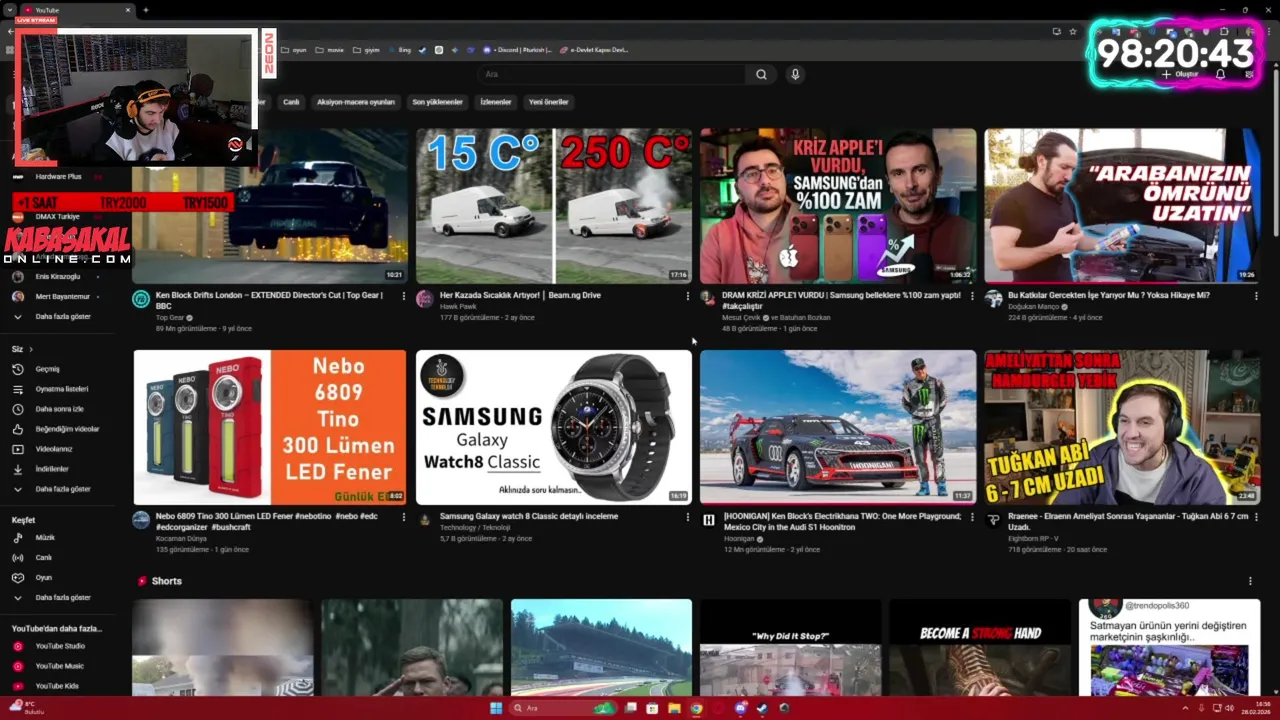
Task: Play the Hoonigan Audi S1 thumbnail
Action: point(838,427)
